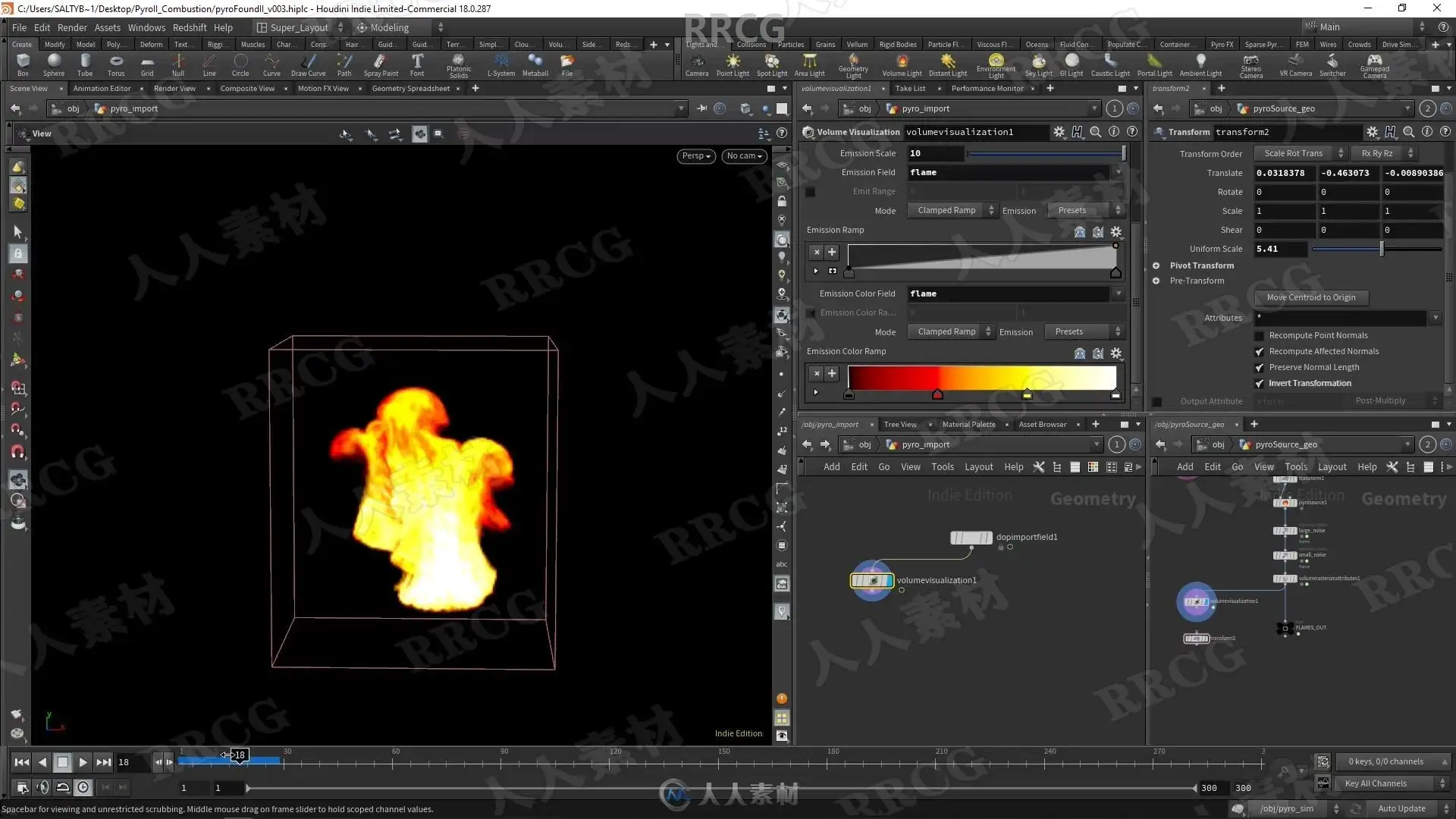Jump to first frame button

(x=21, y=762)
